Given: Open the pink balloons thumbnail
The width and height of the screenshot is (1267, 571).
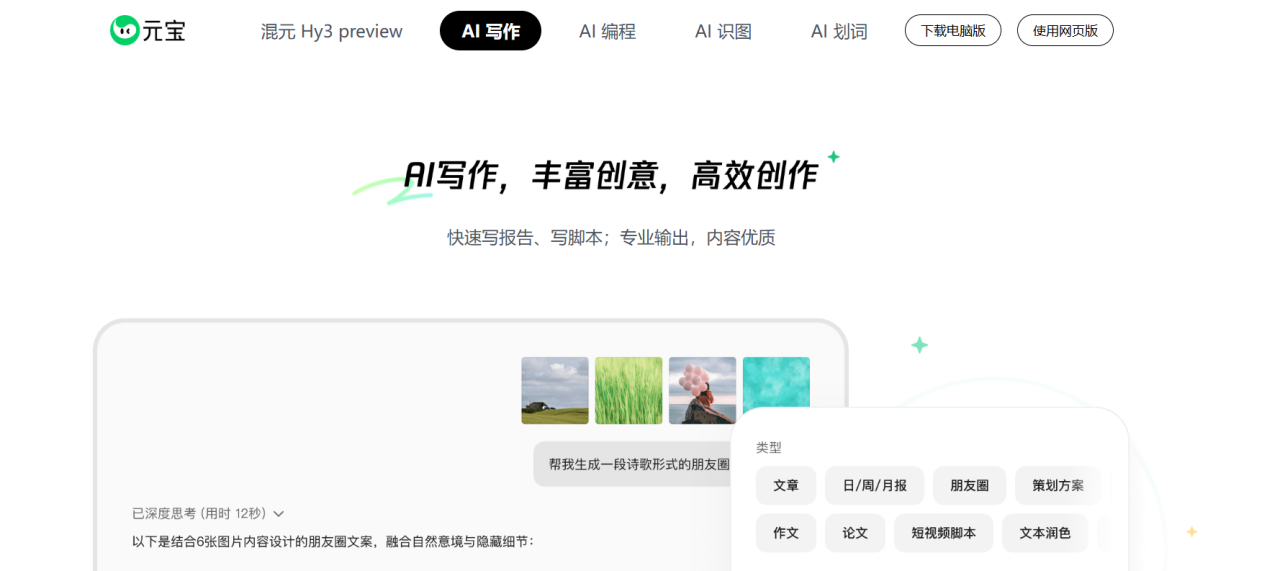Looking at the screenshot, I should 703,390.
